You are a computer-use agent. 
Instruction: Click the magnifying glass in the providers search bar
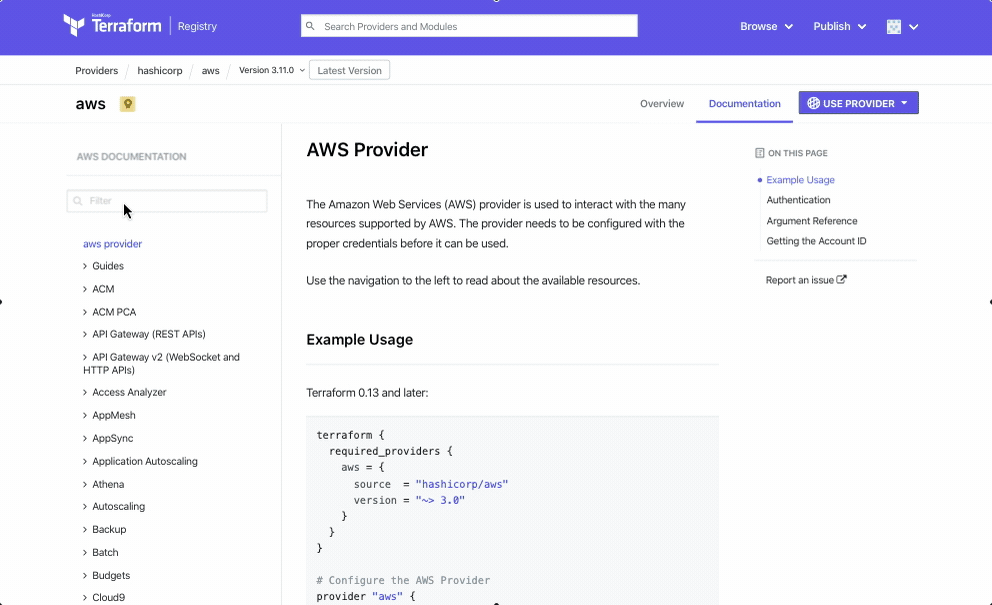311,25
